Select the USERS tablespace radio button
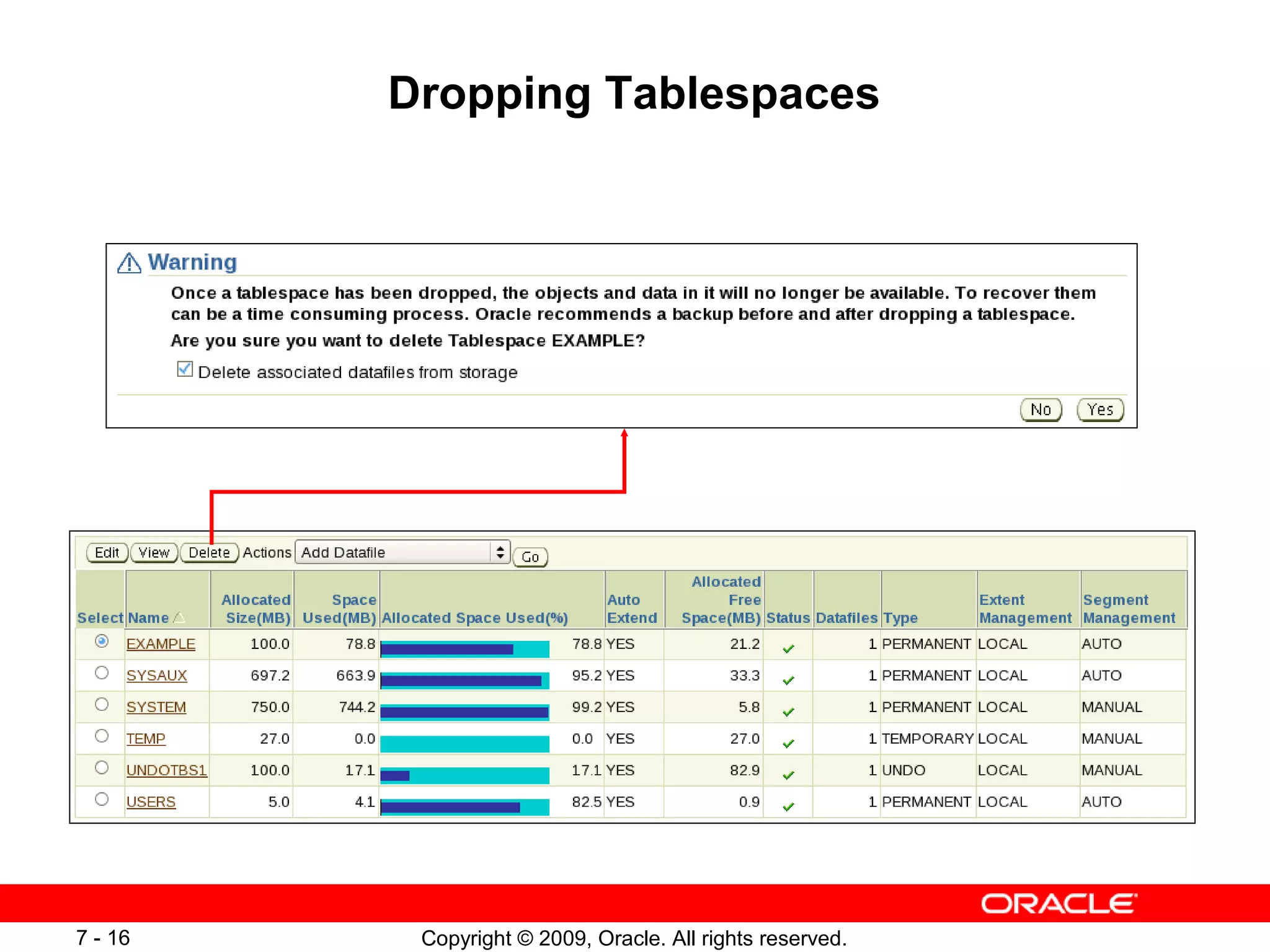The image size is (1270, 952). [102, 800]
